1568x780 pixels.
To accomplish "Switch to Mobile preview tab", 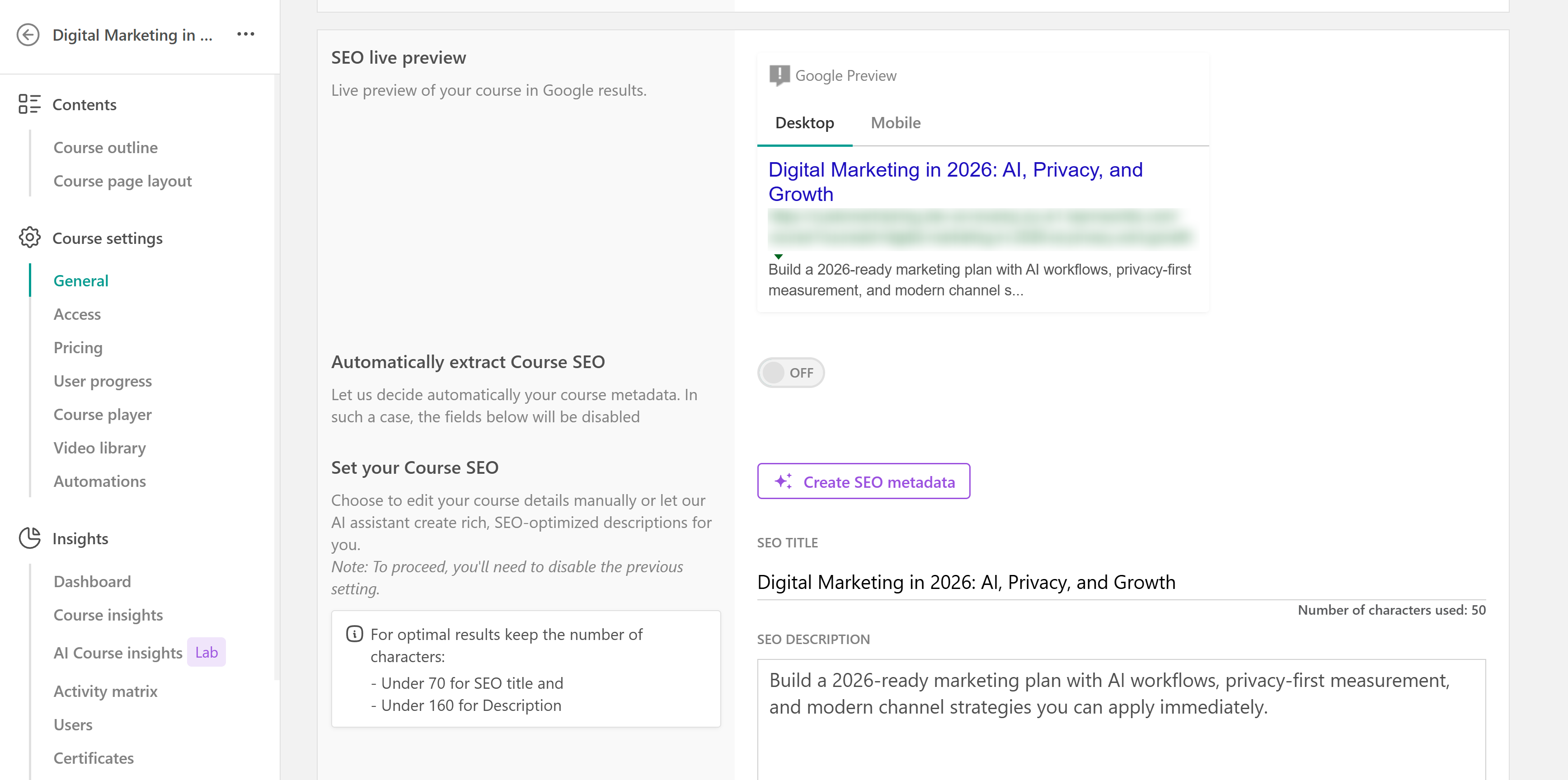I will pyautogui.click(x=895, y=123).
